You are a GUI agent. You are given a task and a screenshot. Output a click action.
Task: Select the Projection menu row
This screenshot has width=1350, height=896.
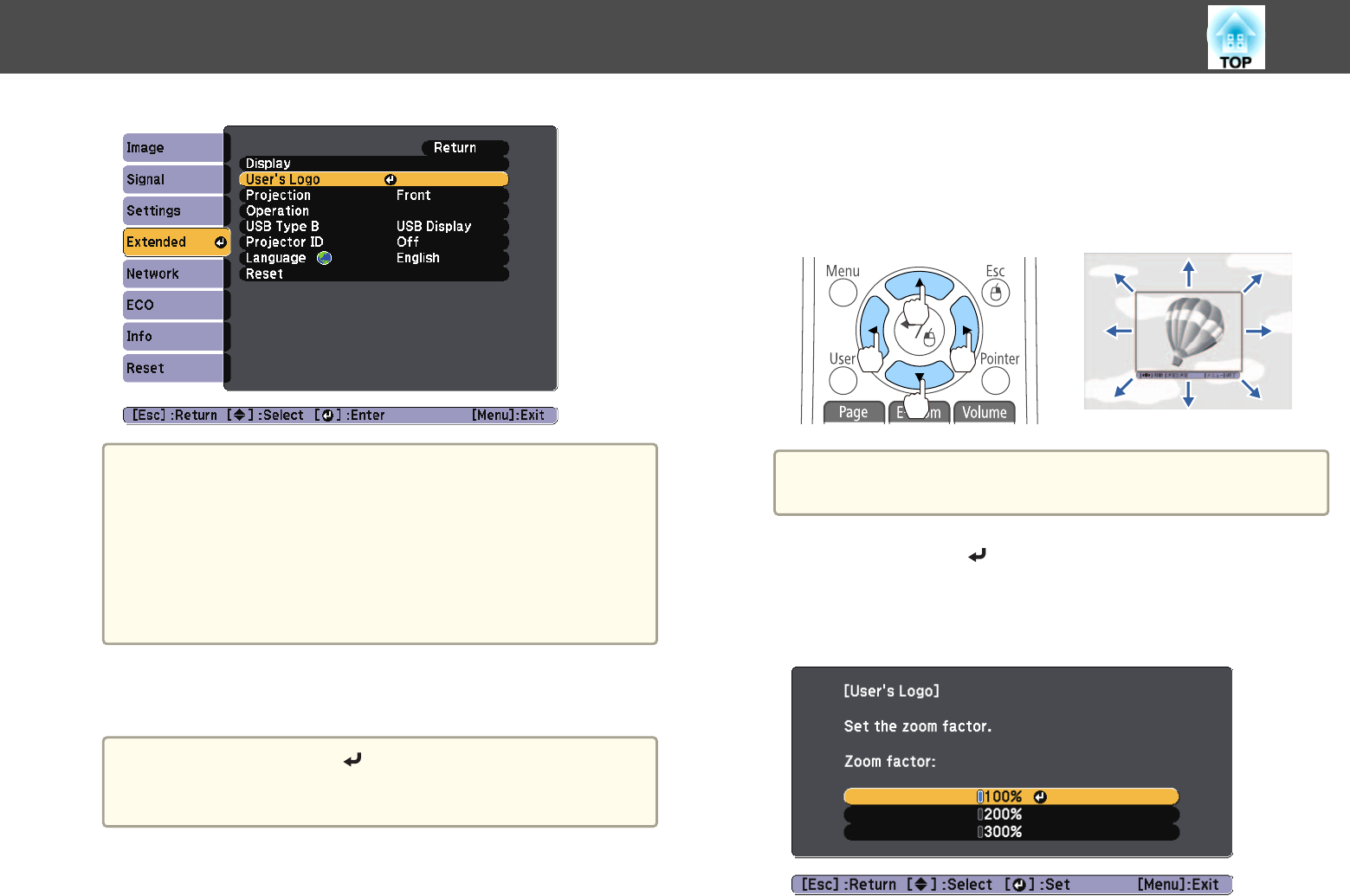(x=373, y=196)
